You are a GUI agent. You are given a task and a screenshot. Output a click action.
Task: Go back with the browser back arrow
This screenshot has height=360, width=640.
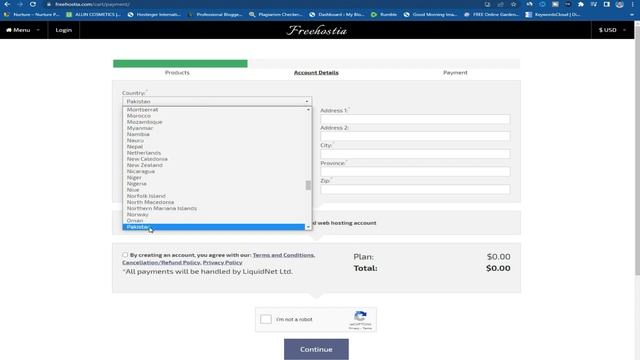7,4
